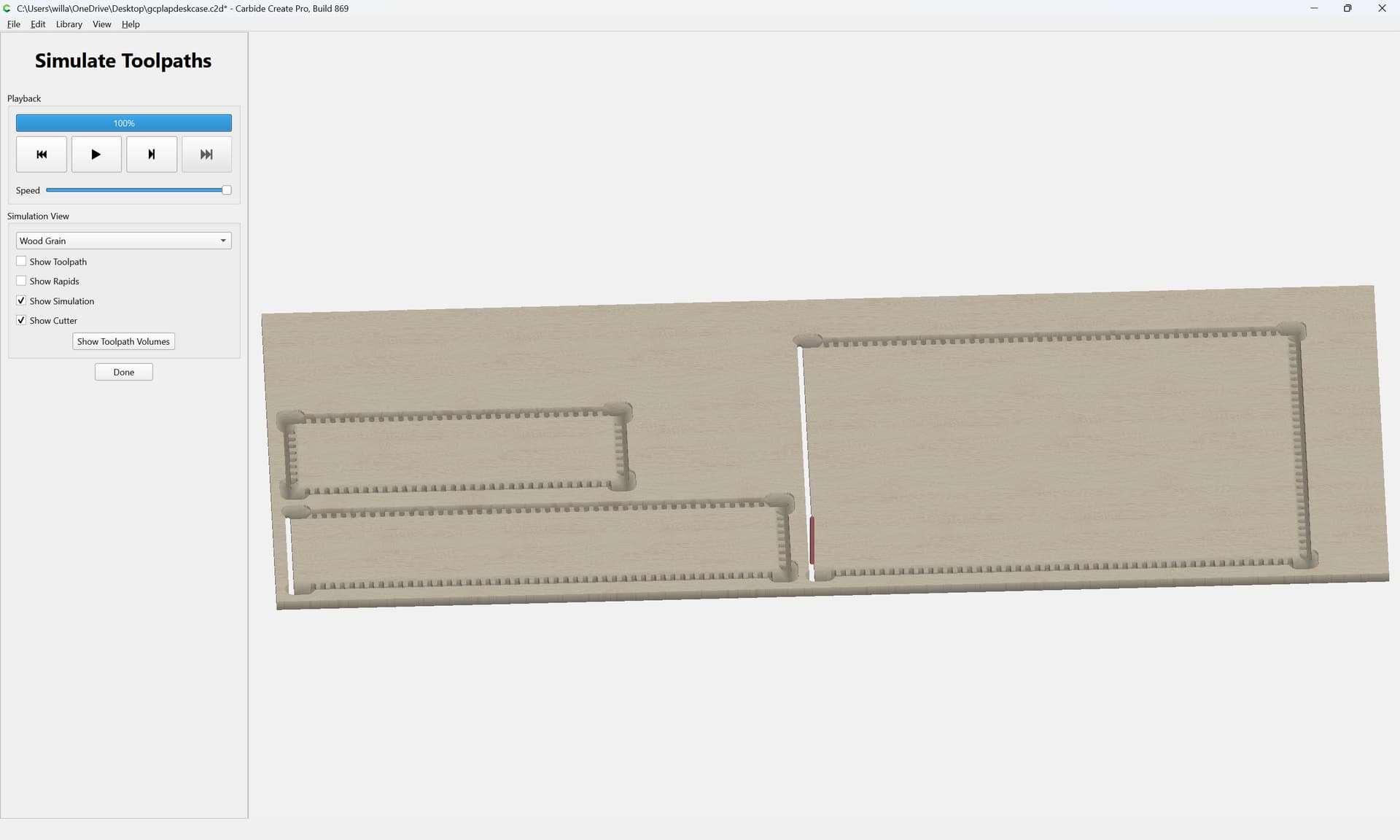The image size is (1400, 840).
Task: Open the Library menu
Action: coord(69,24)
